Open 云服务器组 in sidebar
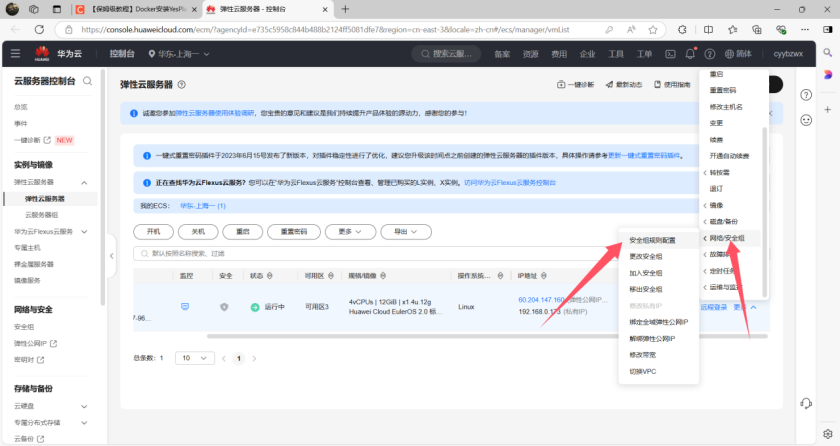 click(42, 215)
